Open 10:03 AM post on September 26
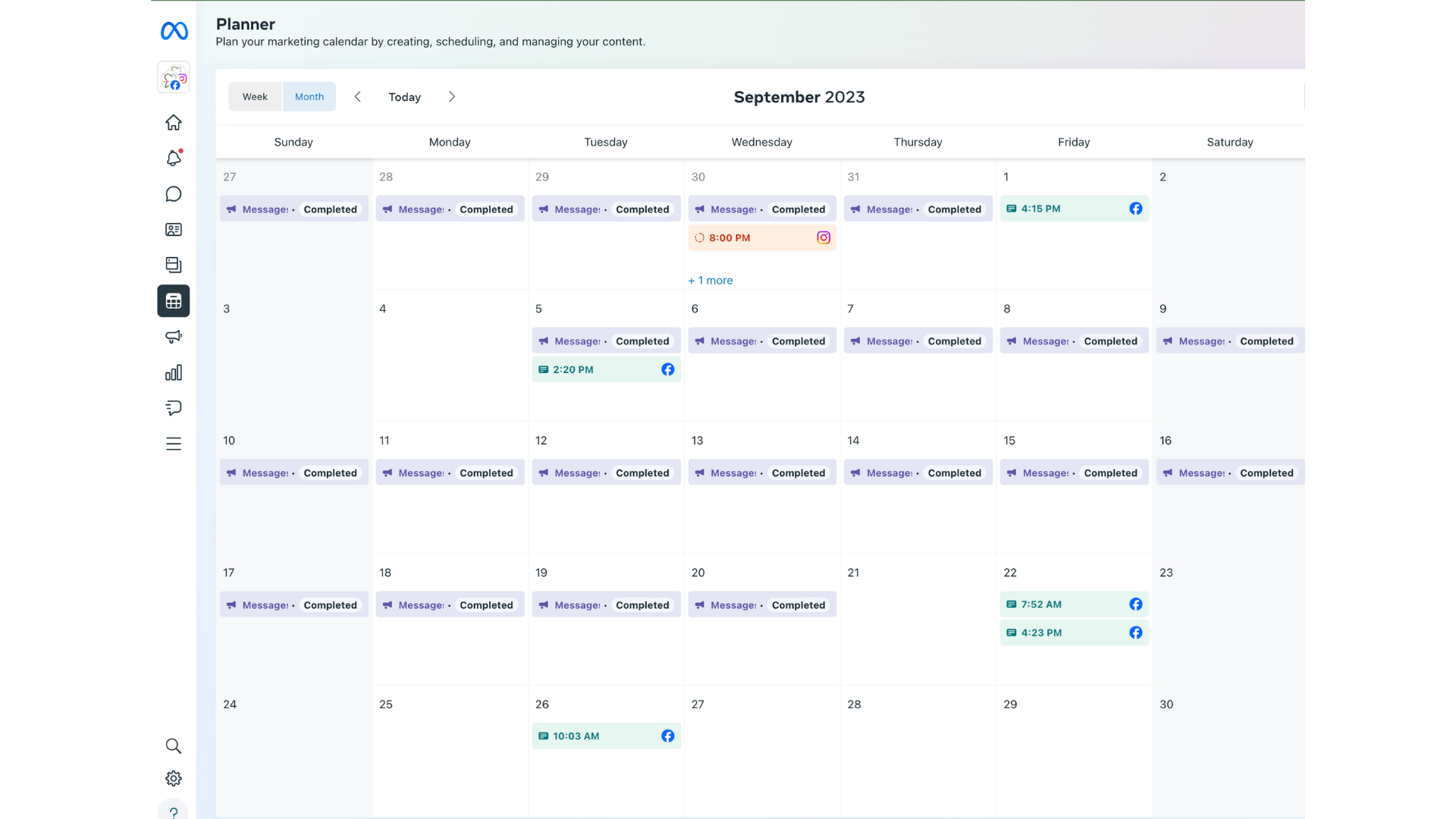This screenshot has height=819, width=1456. 605,736
